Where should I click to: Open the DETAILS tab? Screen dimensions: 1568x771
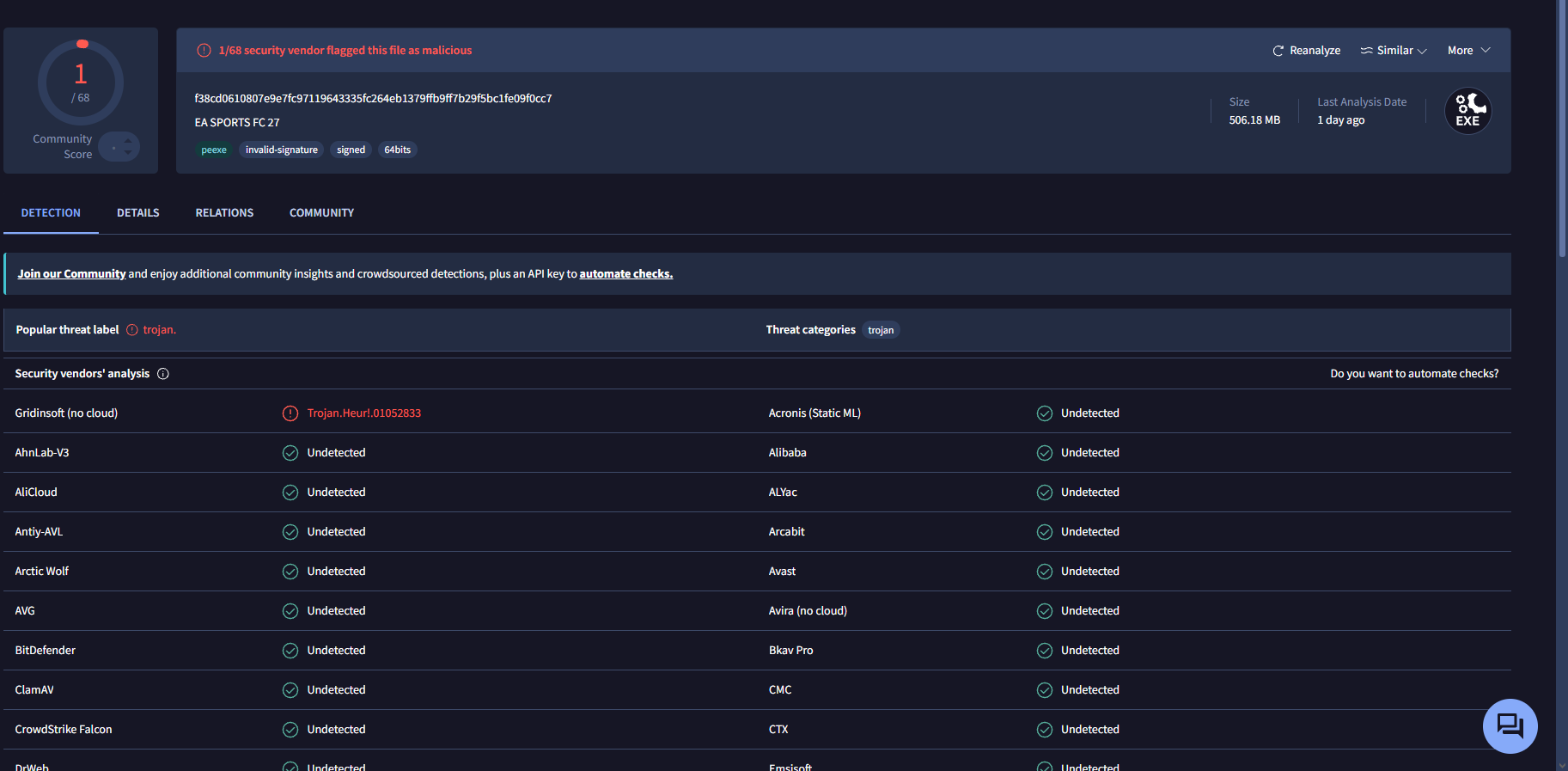coord(138,213)
